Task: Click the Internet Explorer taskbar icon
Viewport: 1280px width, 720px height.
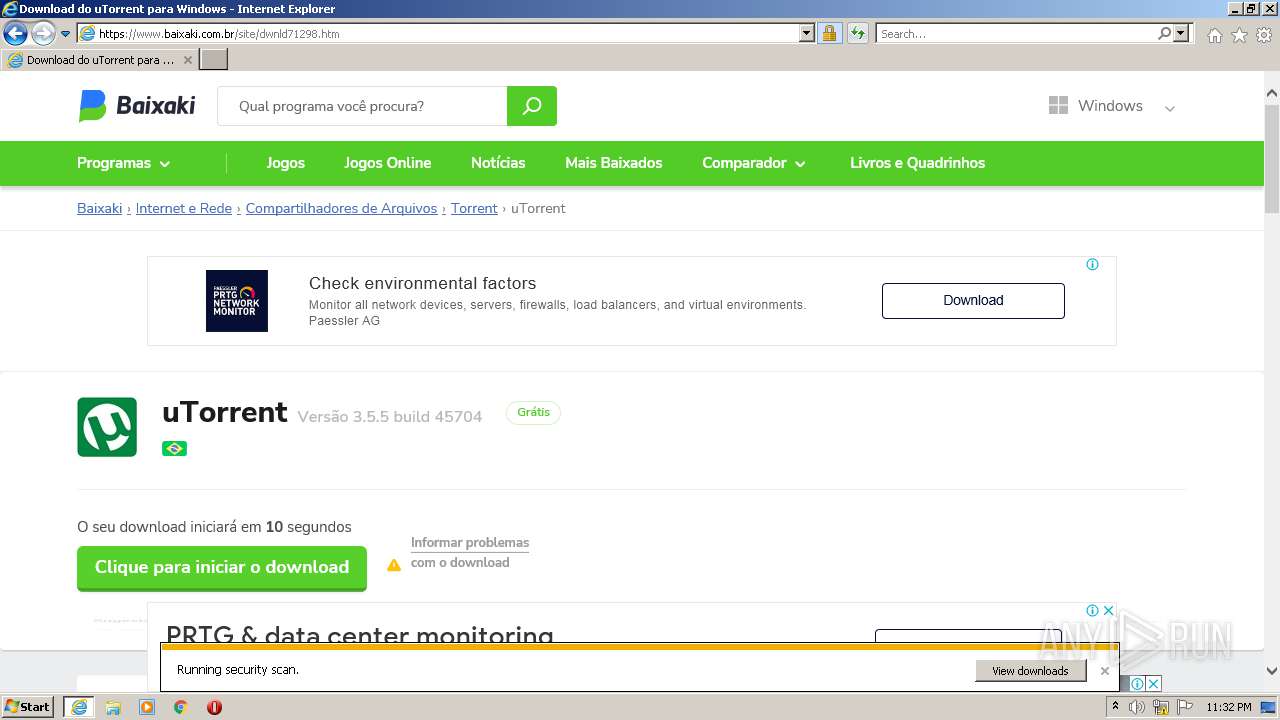Action: (79, 707)
